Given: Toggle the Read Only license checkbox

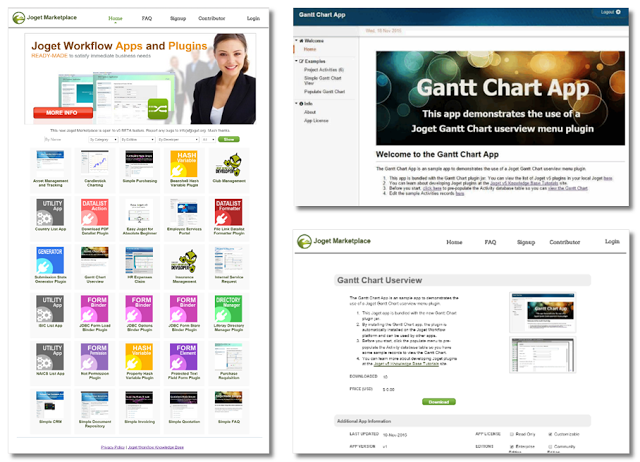Looking at the screenshot, I should [511, 434].
